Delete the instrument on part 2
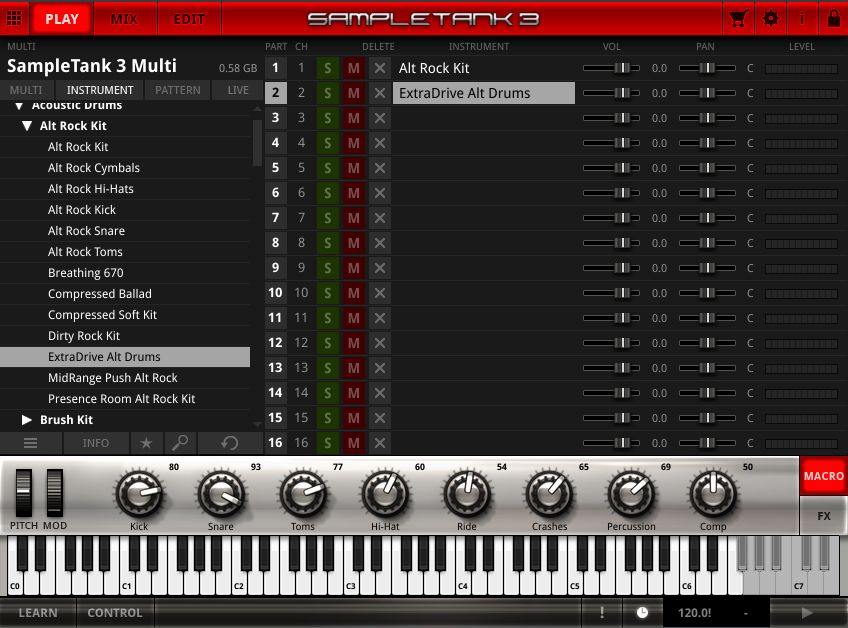 [x=380, y=93]
